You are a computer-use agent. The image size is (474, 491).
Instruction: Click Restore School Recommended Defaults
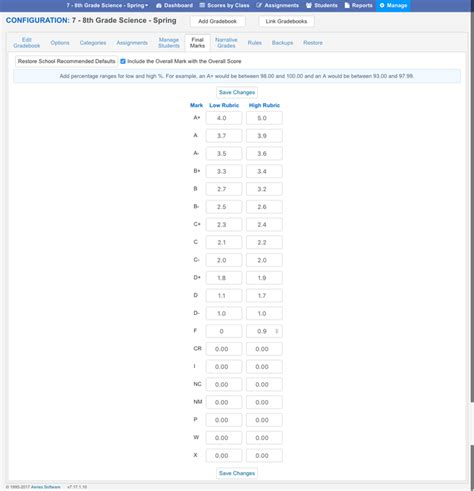pos(66,61)
